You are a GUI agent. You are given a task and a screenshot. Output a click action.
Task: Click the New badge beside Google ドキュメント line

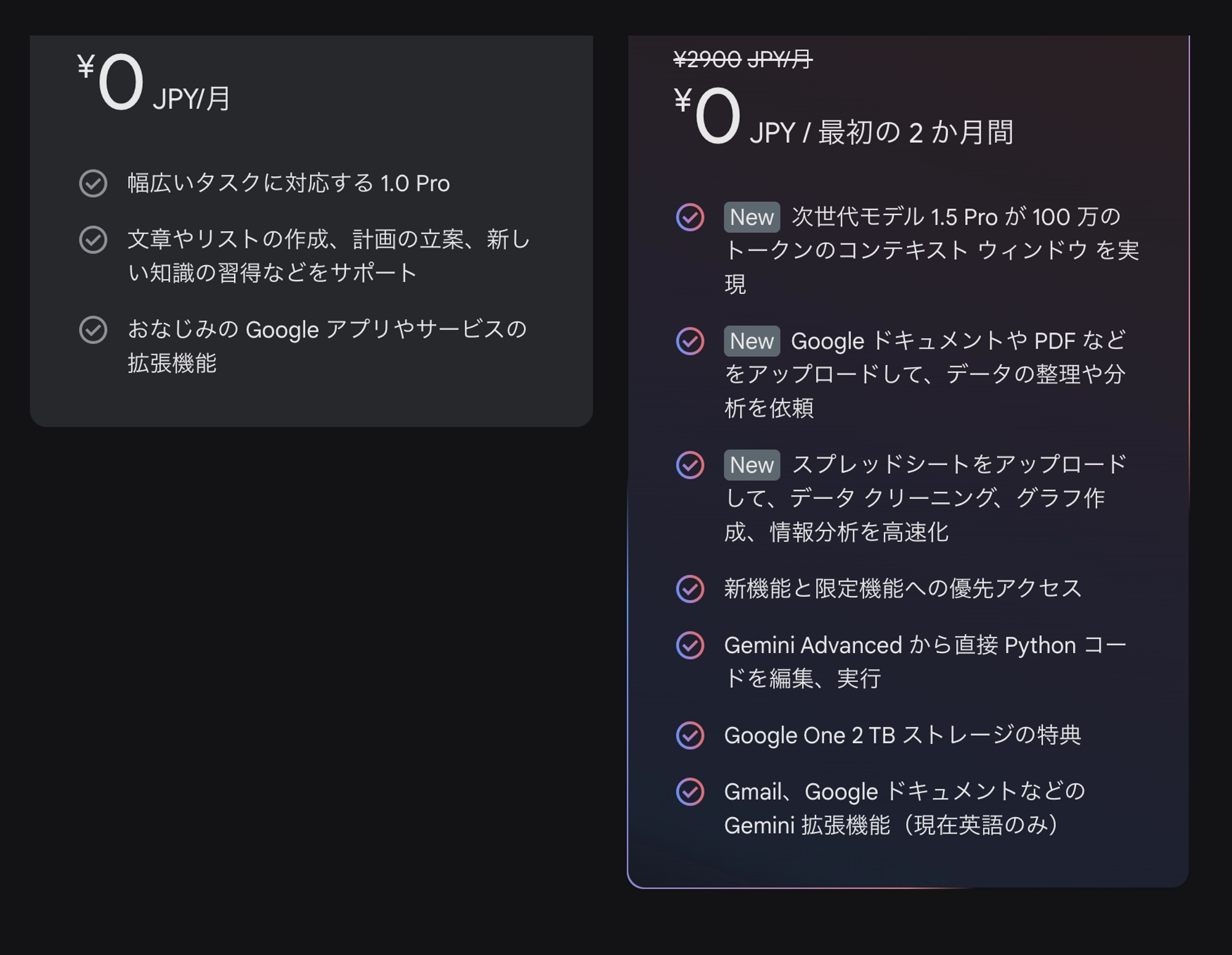point(750,341)
